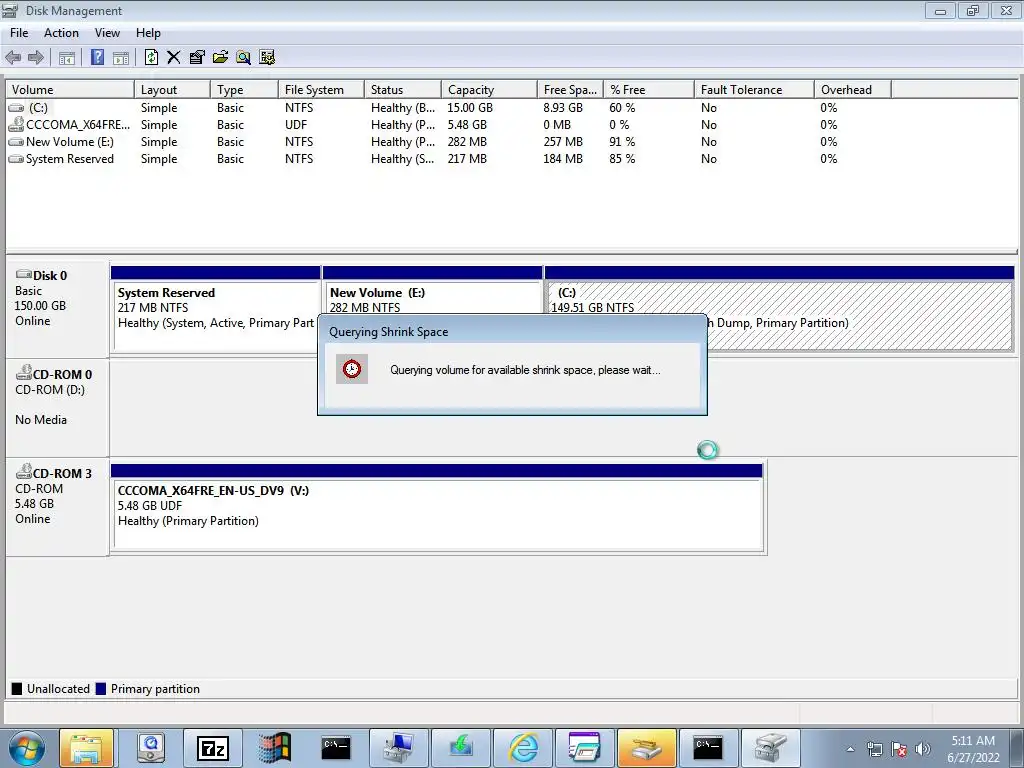
Task: Click the Properties toolbar icon
Action: 197,57
